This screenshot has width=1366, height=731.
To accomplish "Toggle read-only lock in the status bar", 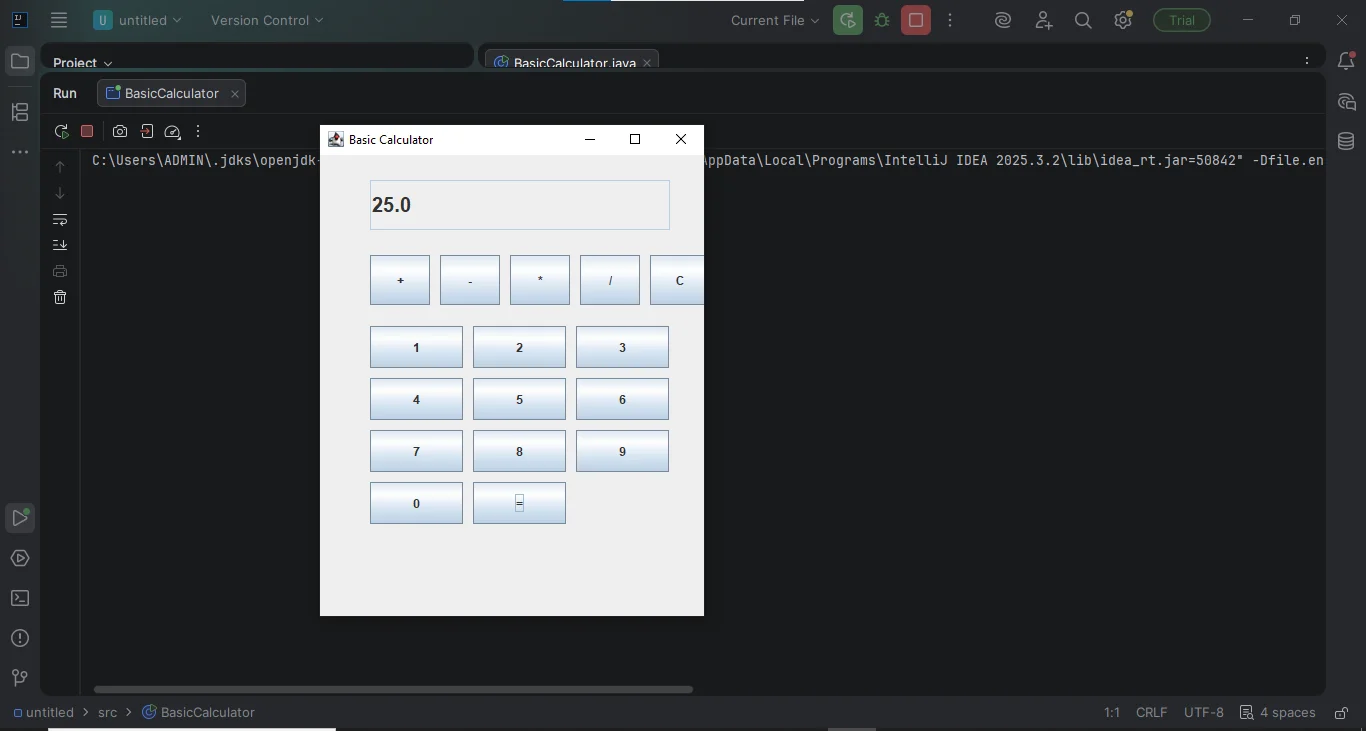I will [1341, 713].
